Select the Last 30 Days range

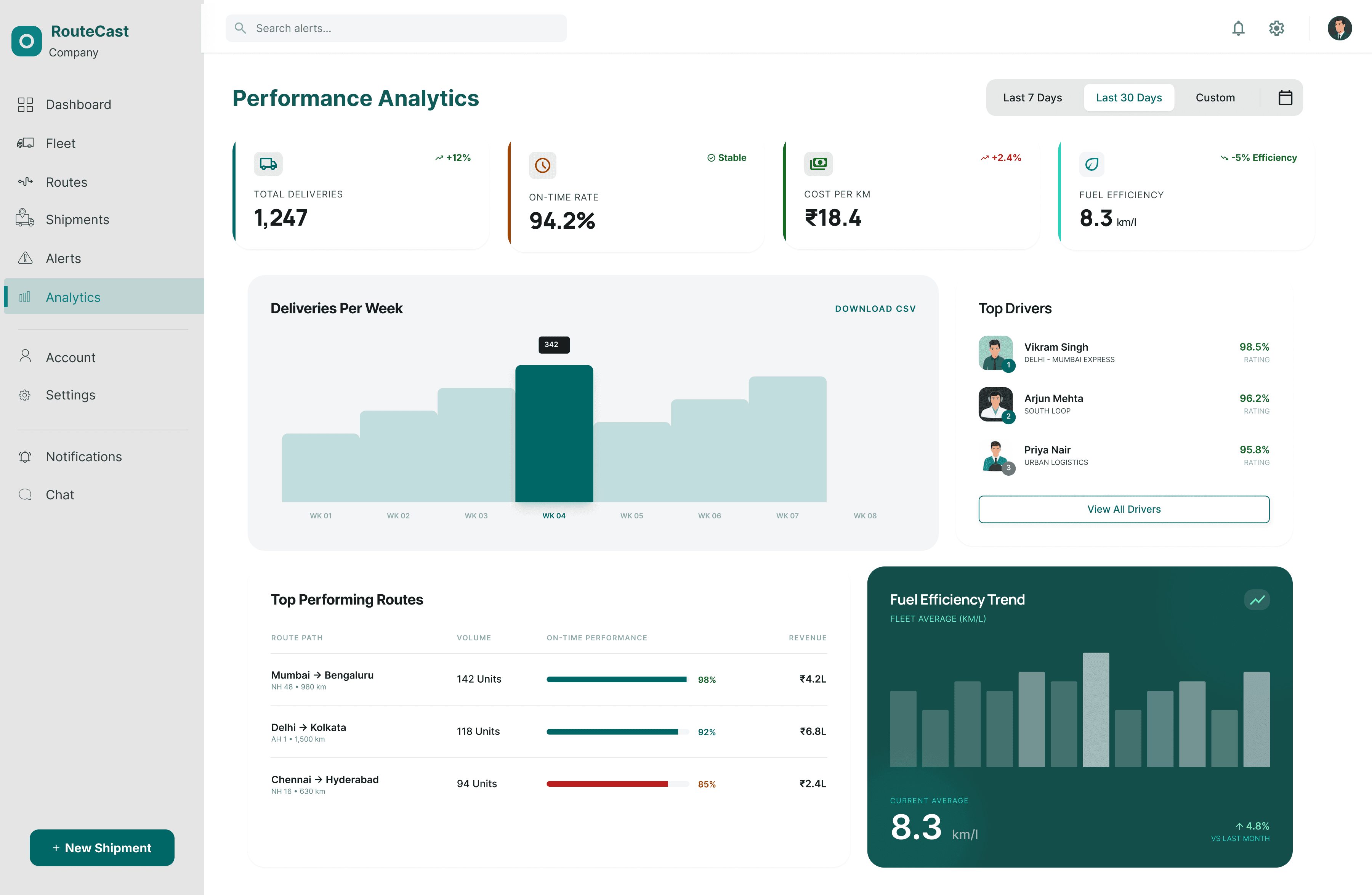point(1128,98)
